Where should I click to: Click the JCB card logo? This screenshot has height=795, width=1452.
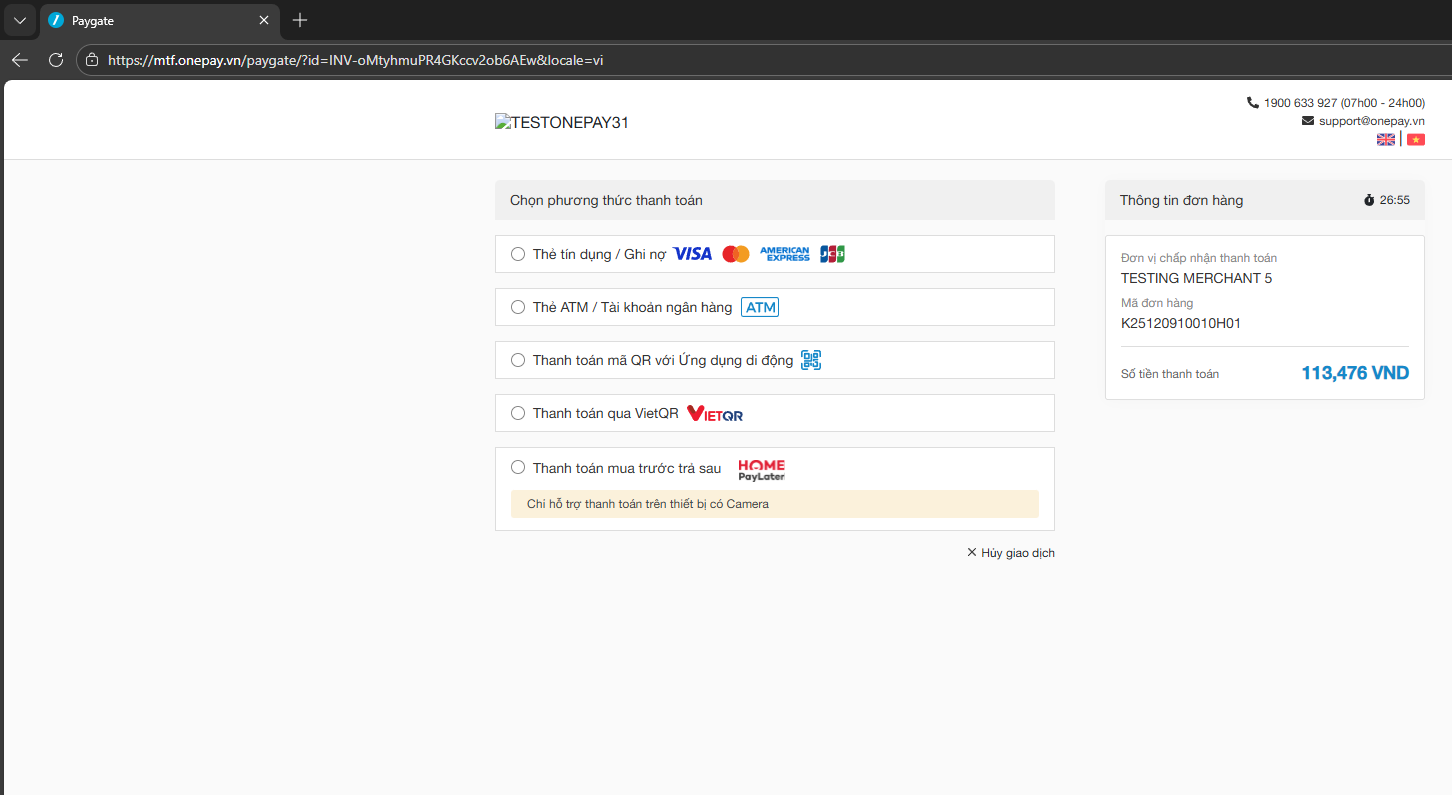pos(832,254)
